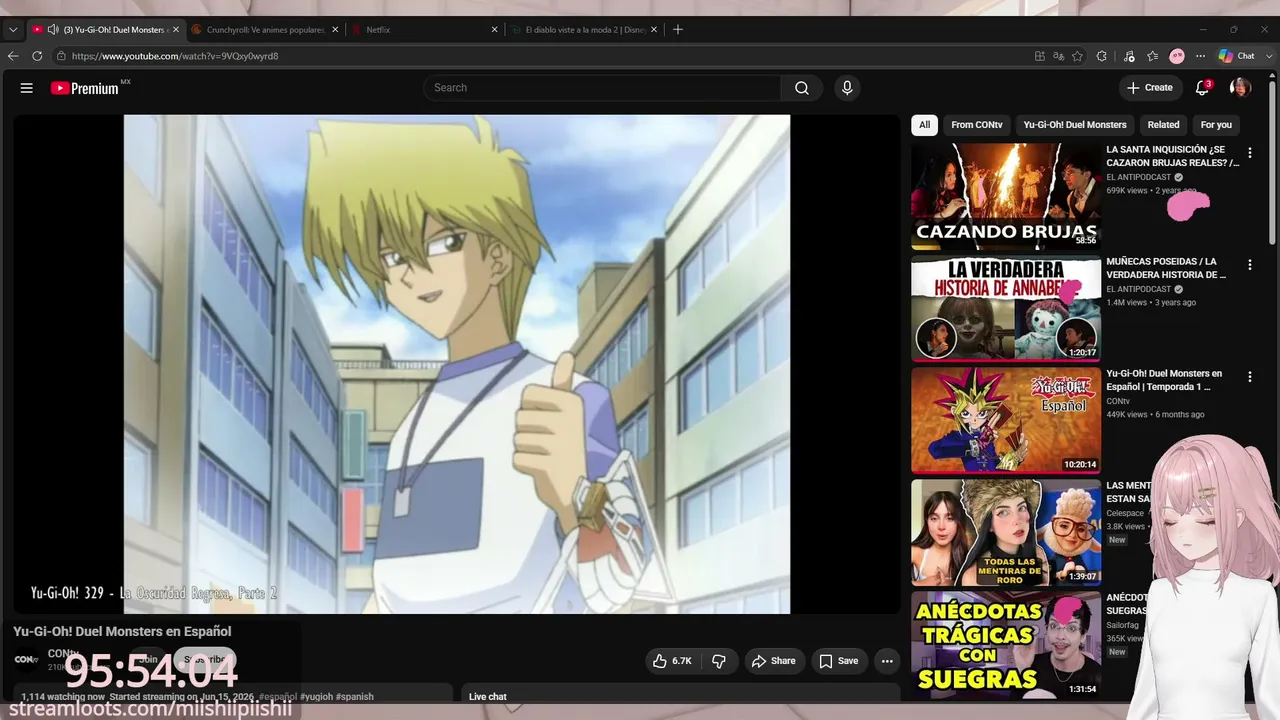The height and width of the screenshot is (720, 1280).
Task: Start voice search with the microphone
Action: pyautogui.click(x=847, y=88)
